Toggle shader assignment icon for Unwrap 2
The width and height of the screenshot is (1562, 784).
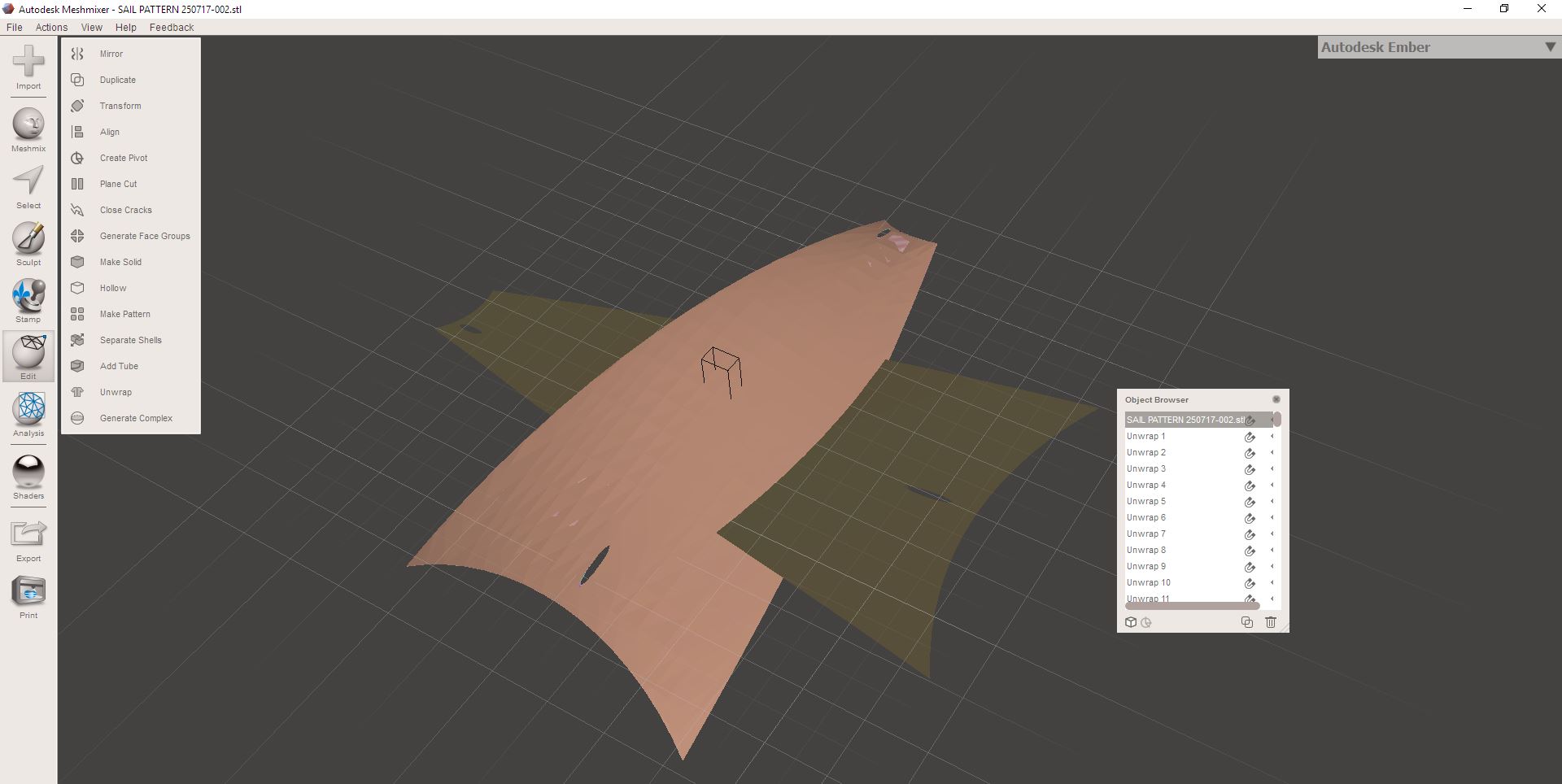point(1250,453)
